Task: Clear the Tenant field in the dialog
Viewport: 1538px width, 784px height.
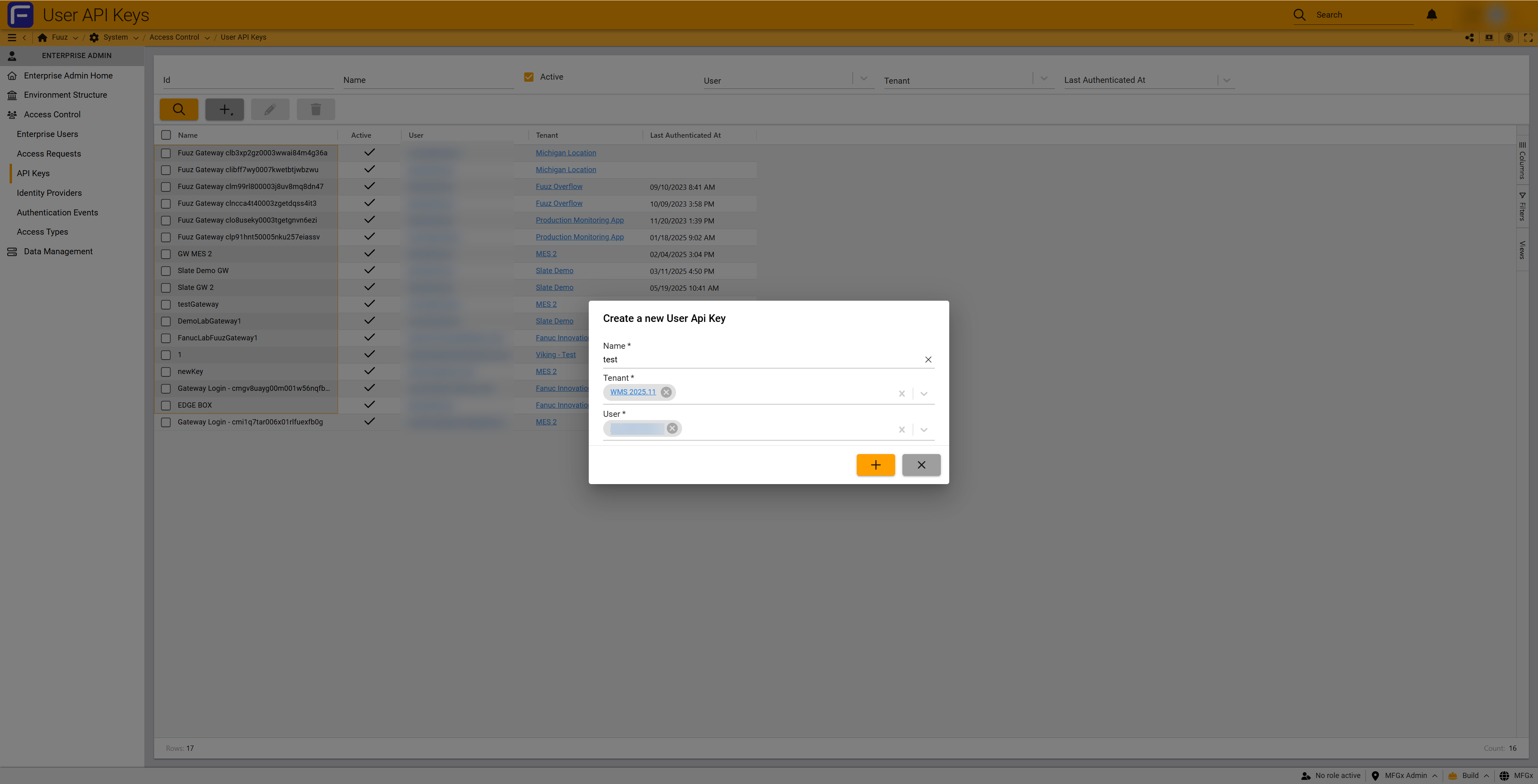Action: point(902,394)
